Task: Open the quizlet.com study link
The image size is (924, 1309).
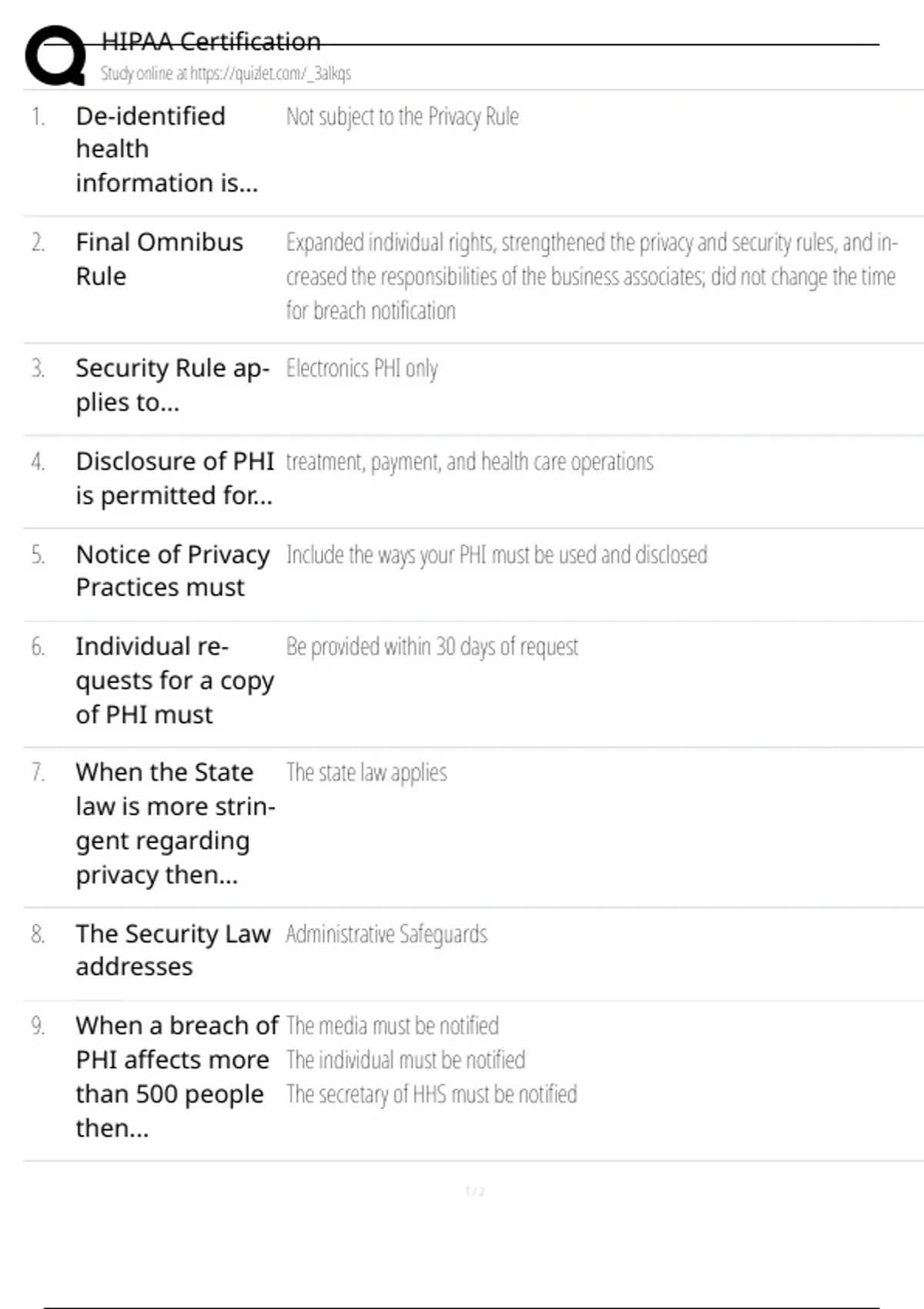Action: (x=226, y=74)
